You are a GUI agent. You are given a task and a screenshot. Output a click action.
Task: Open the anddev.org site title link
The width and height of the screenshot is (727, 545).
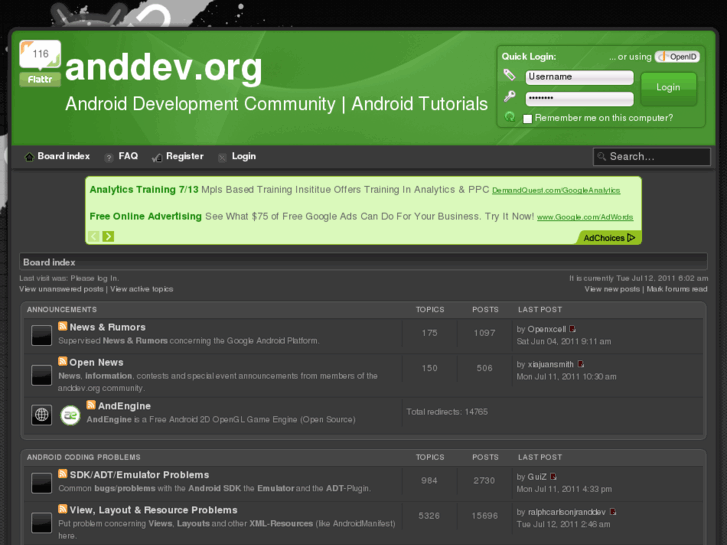163,68
